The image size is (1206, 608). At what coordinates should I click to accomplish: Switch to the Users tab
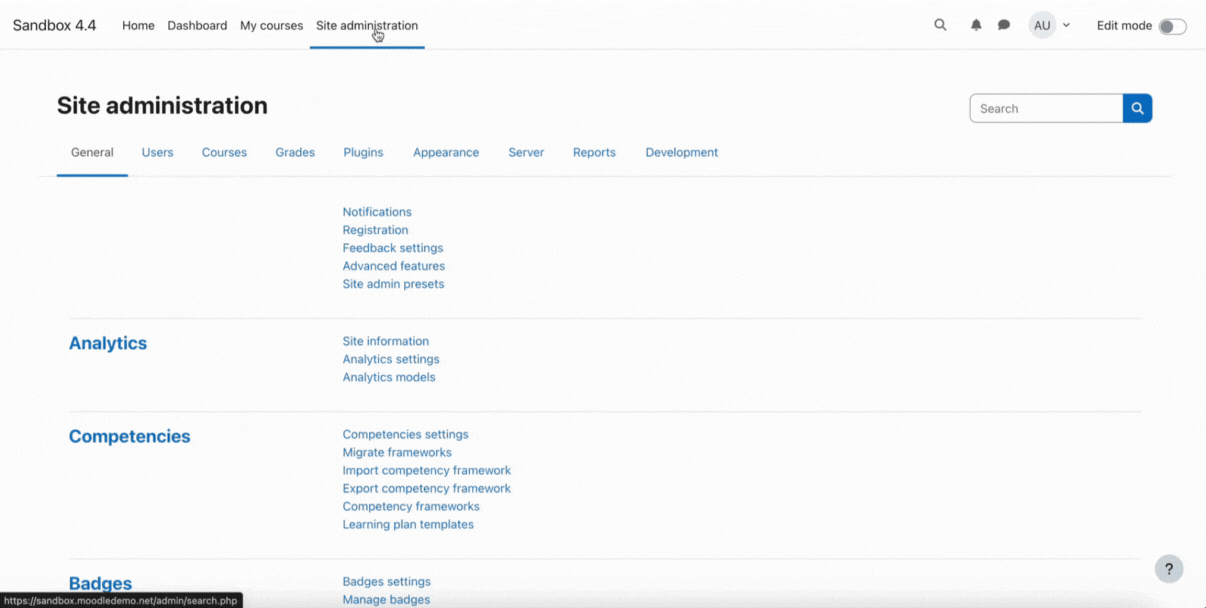pyautogui.click(x=157, y=152)
